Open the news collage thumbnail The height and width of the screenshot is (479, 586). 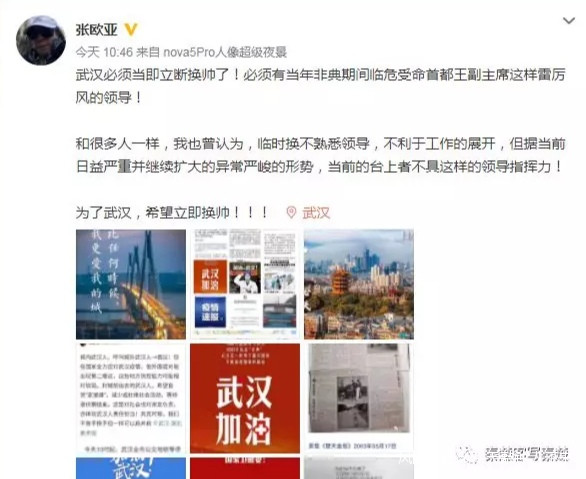tap(245, 284)
